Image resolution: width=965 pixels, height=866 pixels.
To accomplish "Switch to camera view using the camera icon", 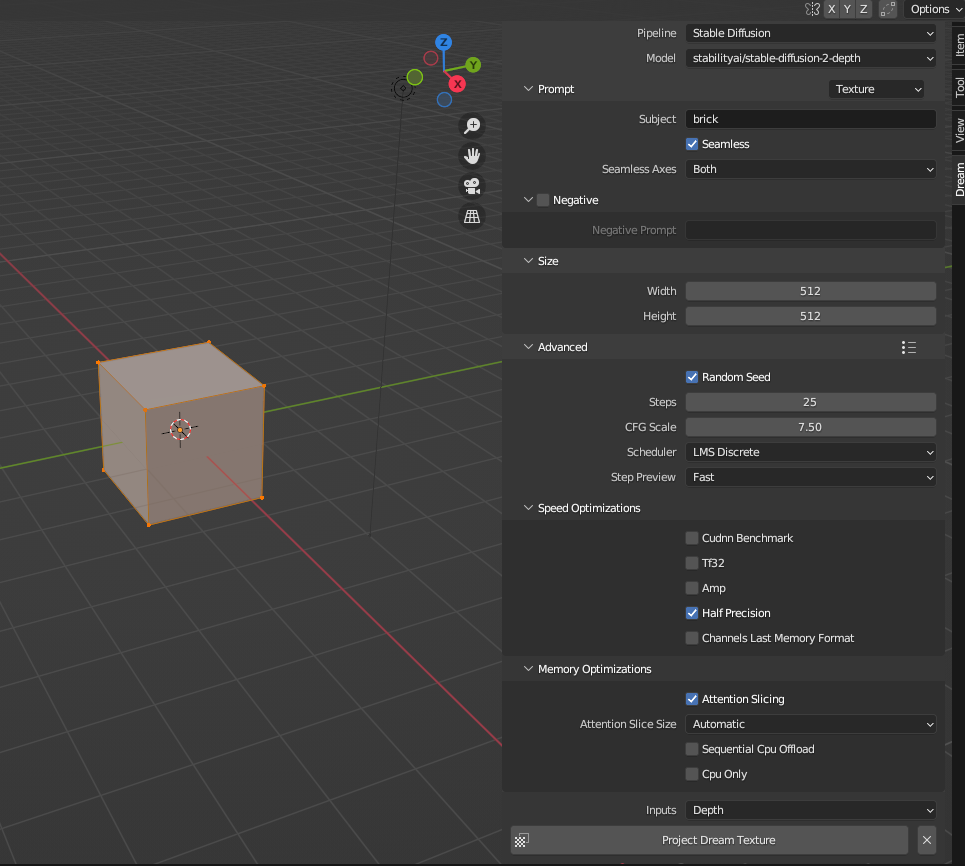I will [471, 186].
